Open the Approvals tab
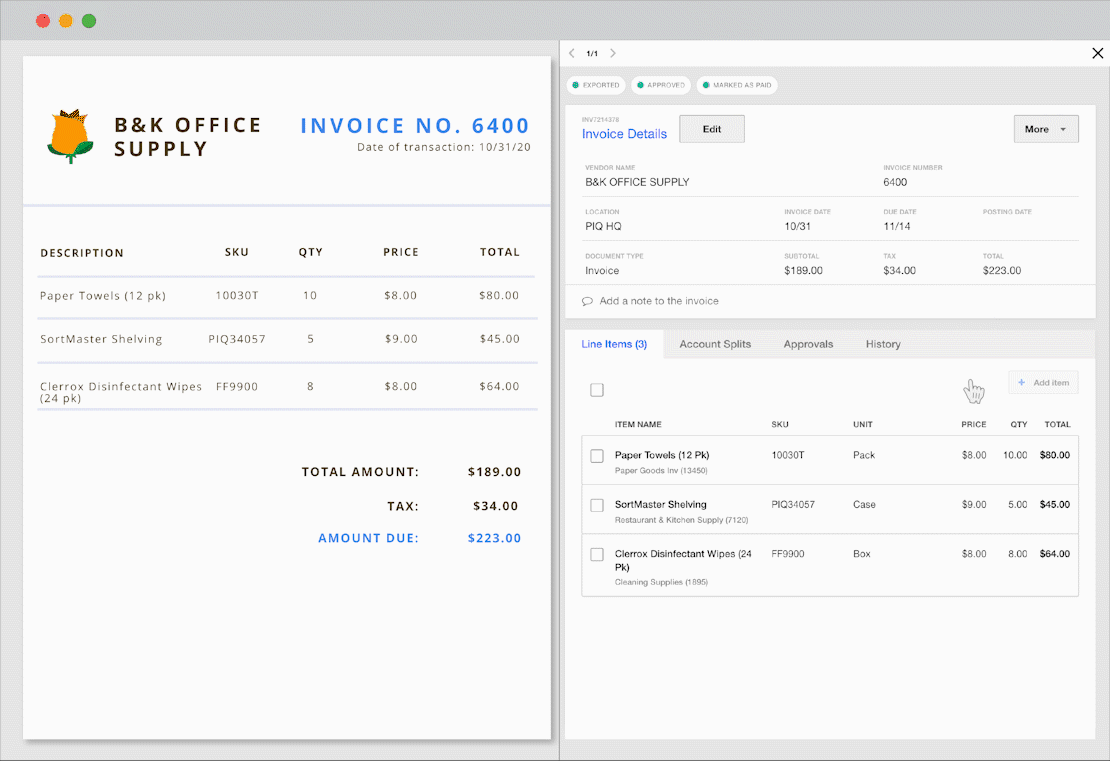Image resolution: width=1110 pixels, height=761 pixels. tap(808, 344)
